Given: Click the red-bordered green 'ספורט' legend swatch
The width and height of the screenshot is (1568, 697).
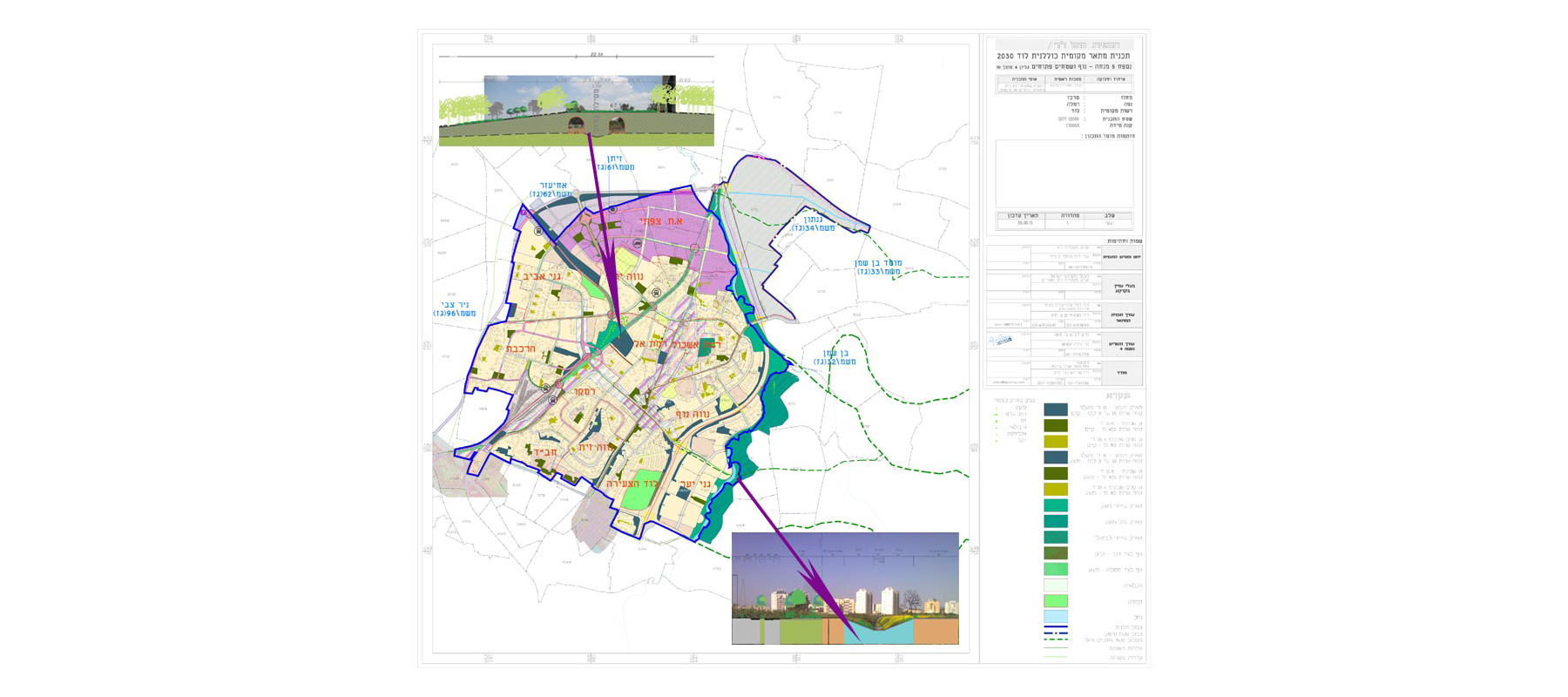Looking at the screenshot, I should click(x=1056, y=601).
